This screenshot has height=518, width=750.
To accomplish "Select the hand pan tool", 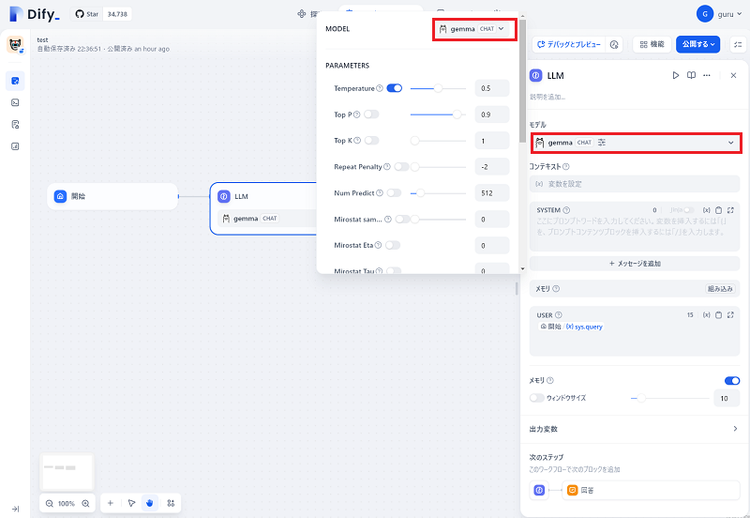I will click(x=150, y=503).
